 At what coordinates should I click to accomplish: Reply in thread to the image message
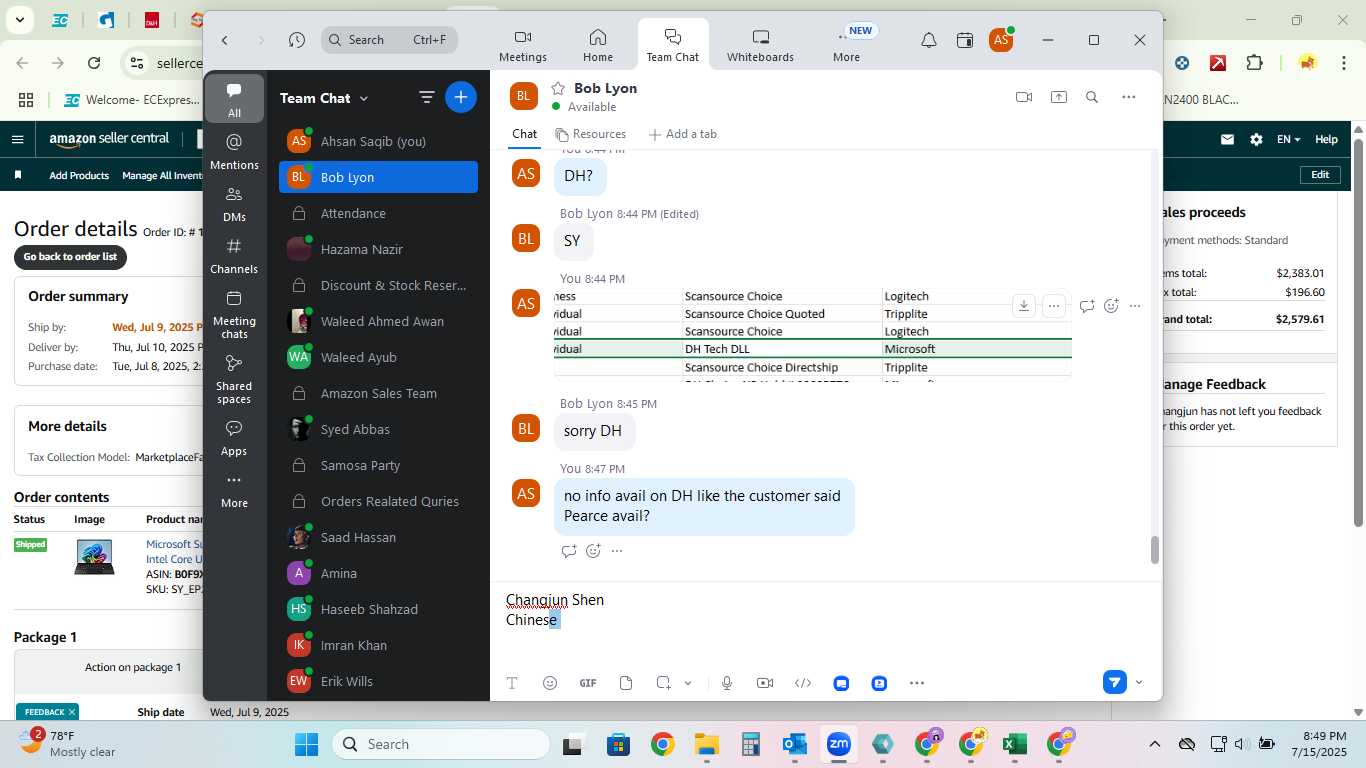(x=1087, y=306)
